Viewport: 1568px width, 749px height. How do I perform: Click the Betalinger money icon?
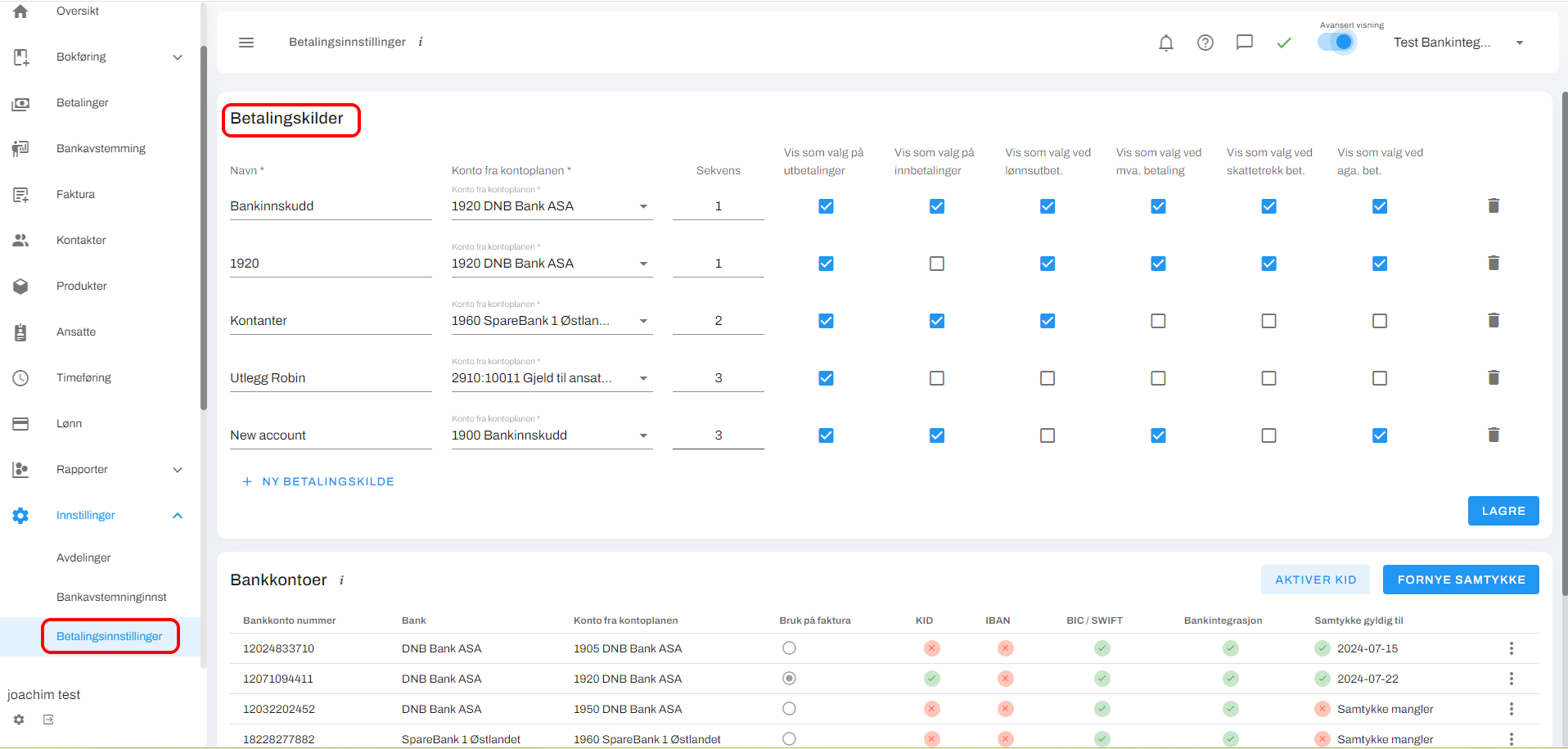point(20,103)
